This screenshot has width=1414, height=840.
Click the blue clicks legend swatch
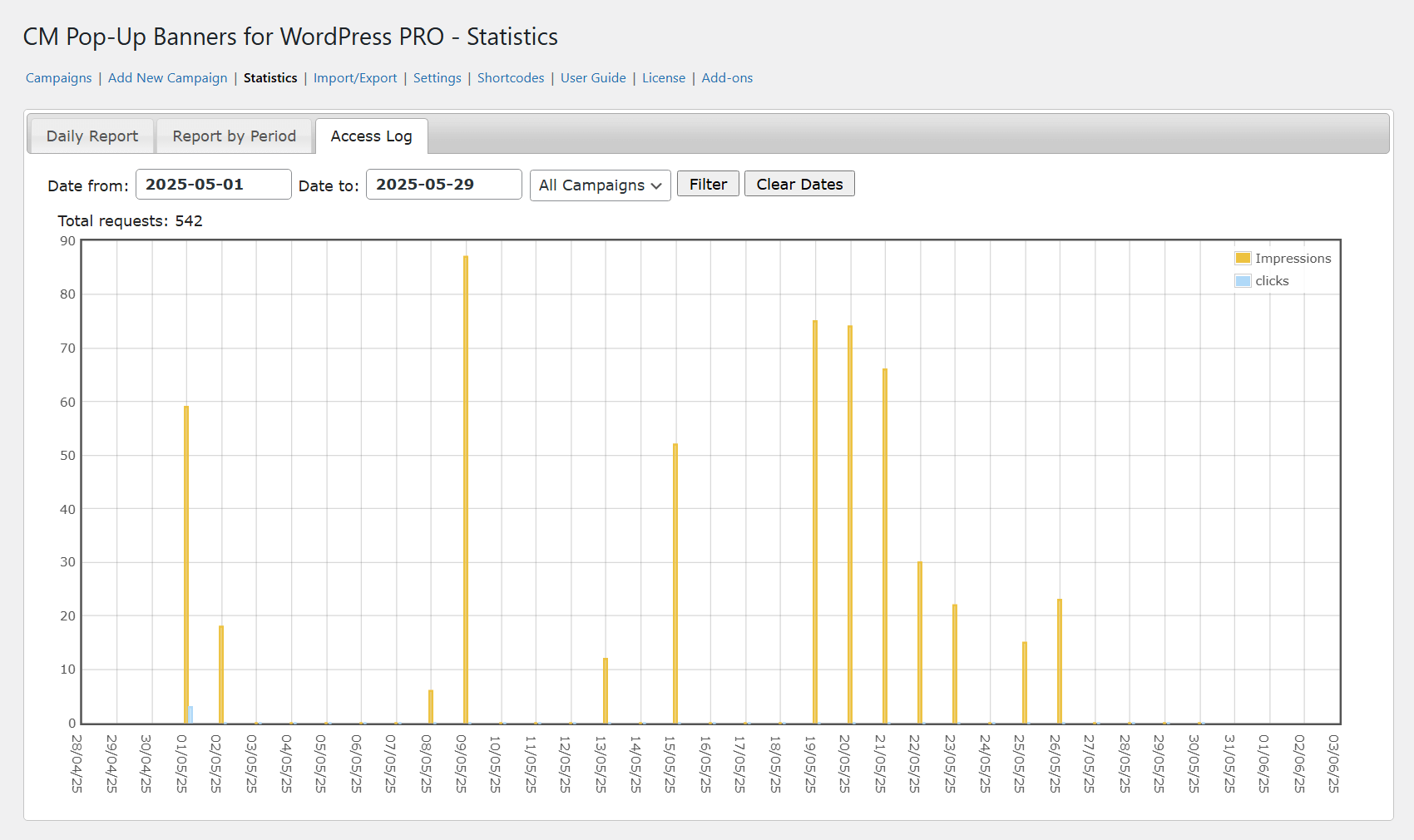tap(1243, 281)
